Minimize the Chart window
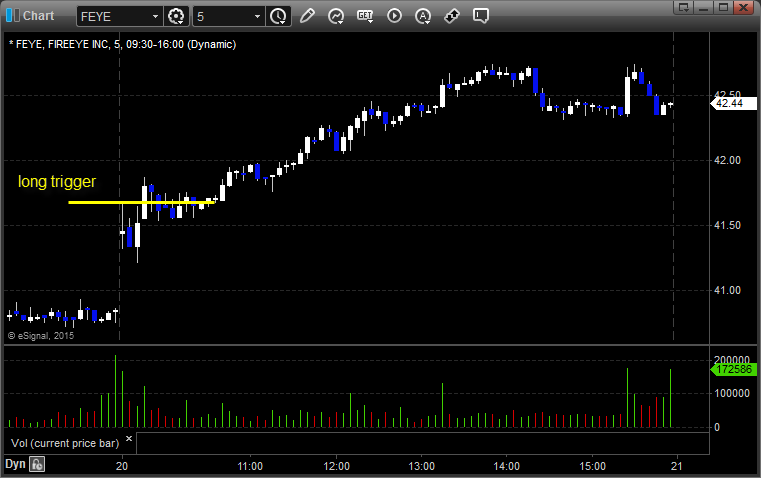The height and width of the screenshot is (478, 761). (x=704, y=7)
